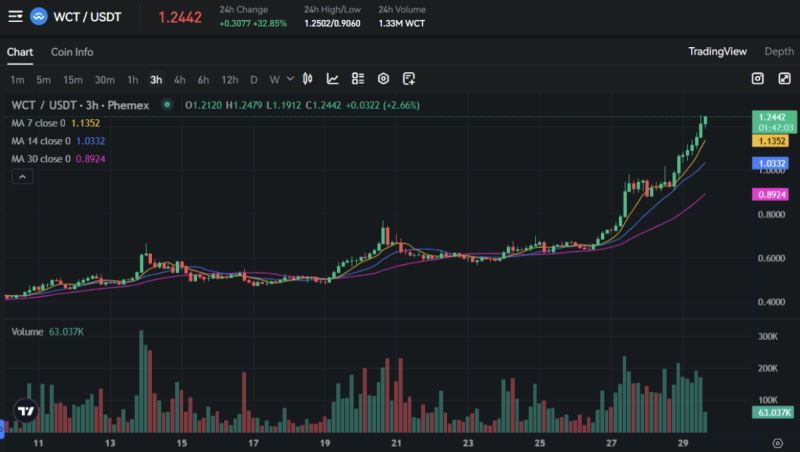Screen dimensions: 800x452
Task: Select the Chart tab
Action: (20, 52)
